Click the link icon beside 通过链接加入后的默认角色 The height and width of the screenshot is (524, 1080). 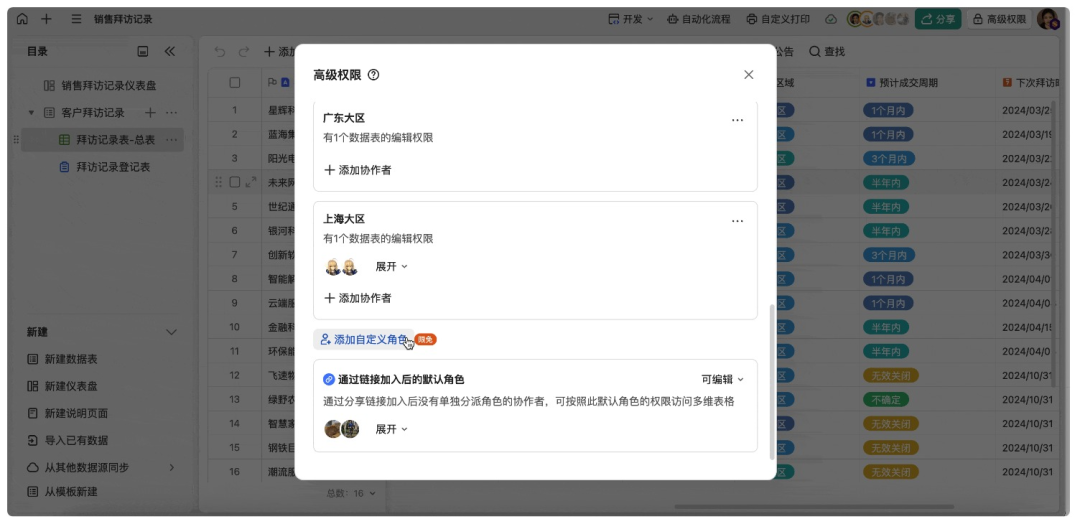pos(329,379)
